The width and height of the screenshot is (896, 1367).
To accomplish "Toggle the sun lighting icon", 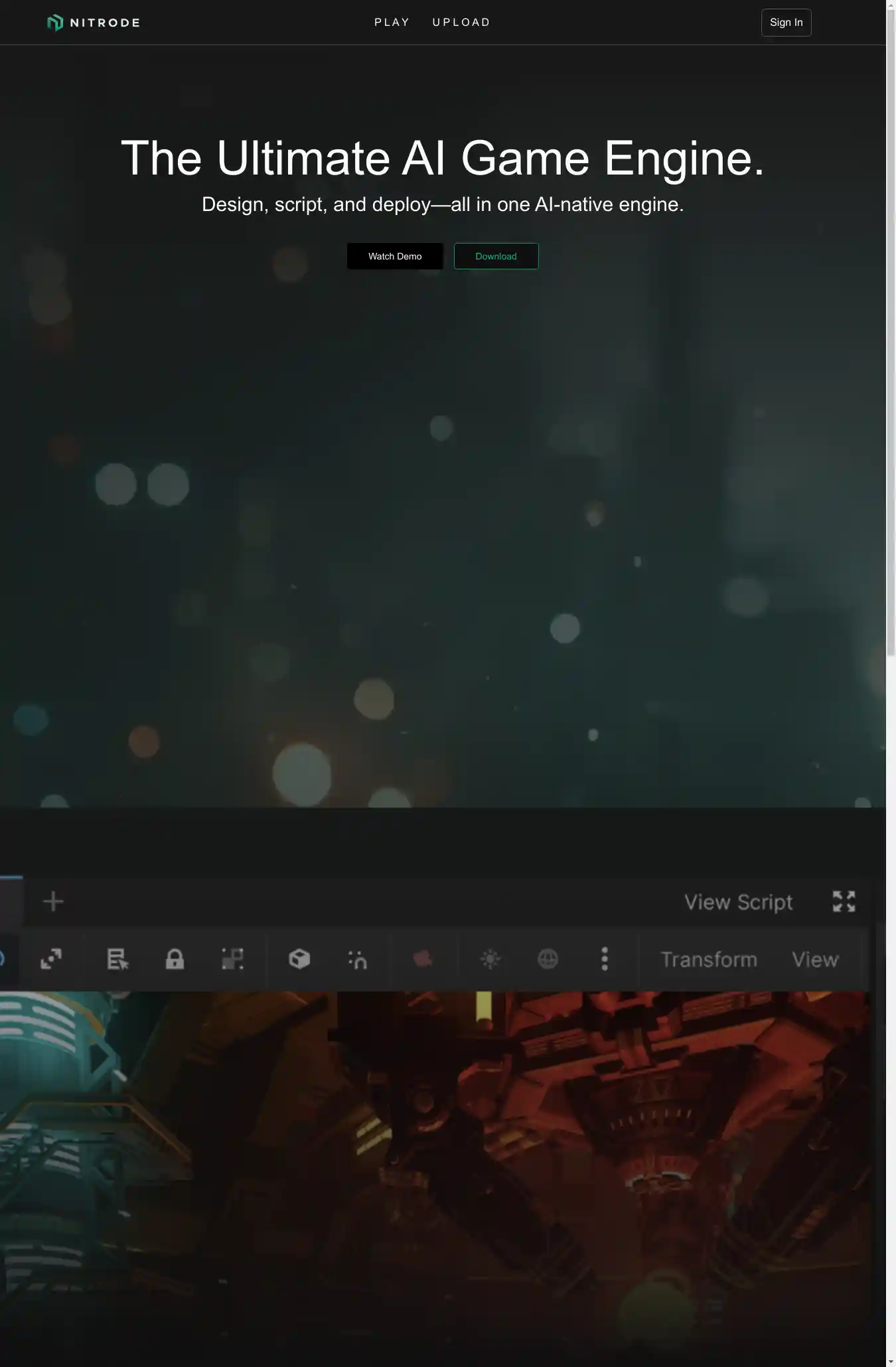I will 490,960.
